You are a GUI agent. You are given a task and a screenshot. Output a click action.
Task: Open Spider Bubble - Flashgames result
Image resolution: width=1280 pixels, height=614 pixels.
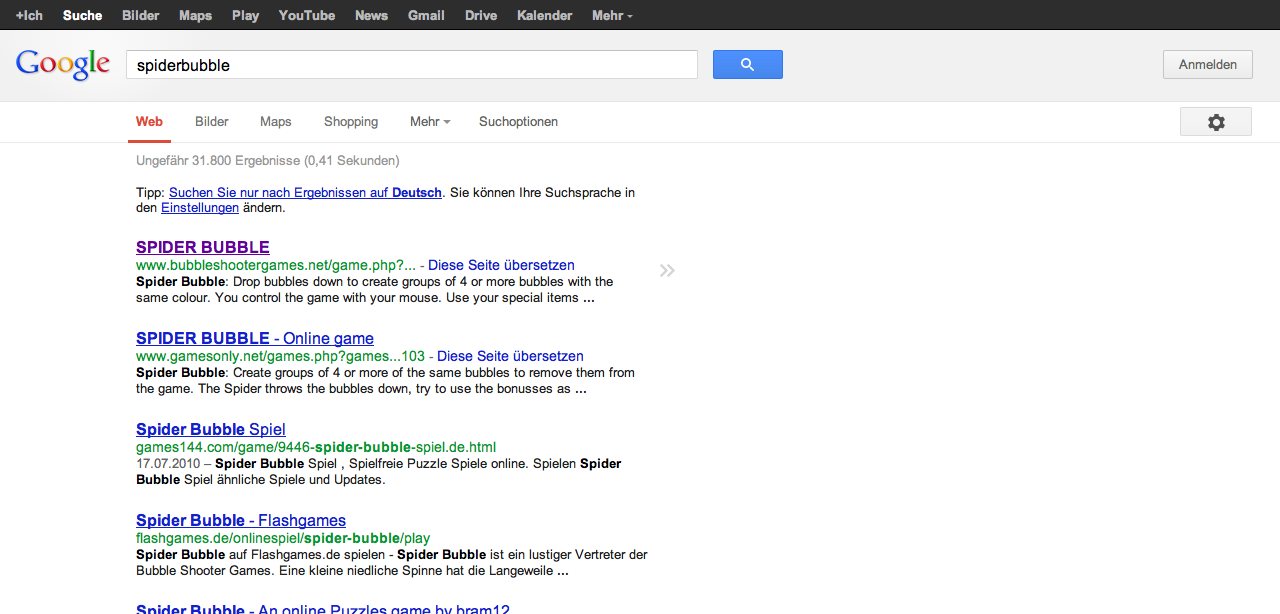(241, 520)
